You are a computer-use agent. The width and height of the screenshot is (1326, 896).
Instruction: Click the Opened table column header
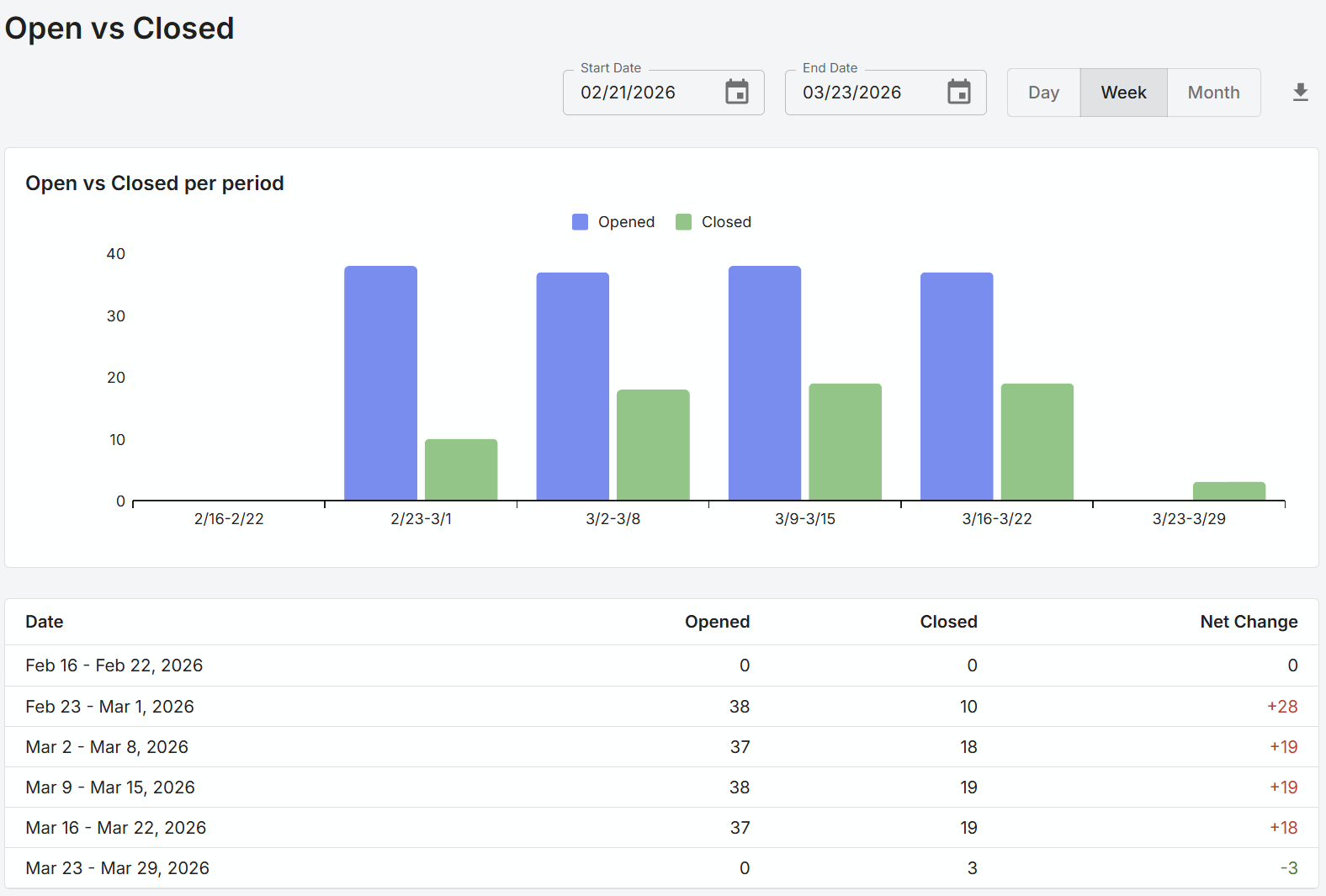[717, 622]
